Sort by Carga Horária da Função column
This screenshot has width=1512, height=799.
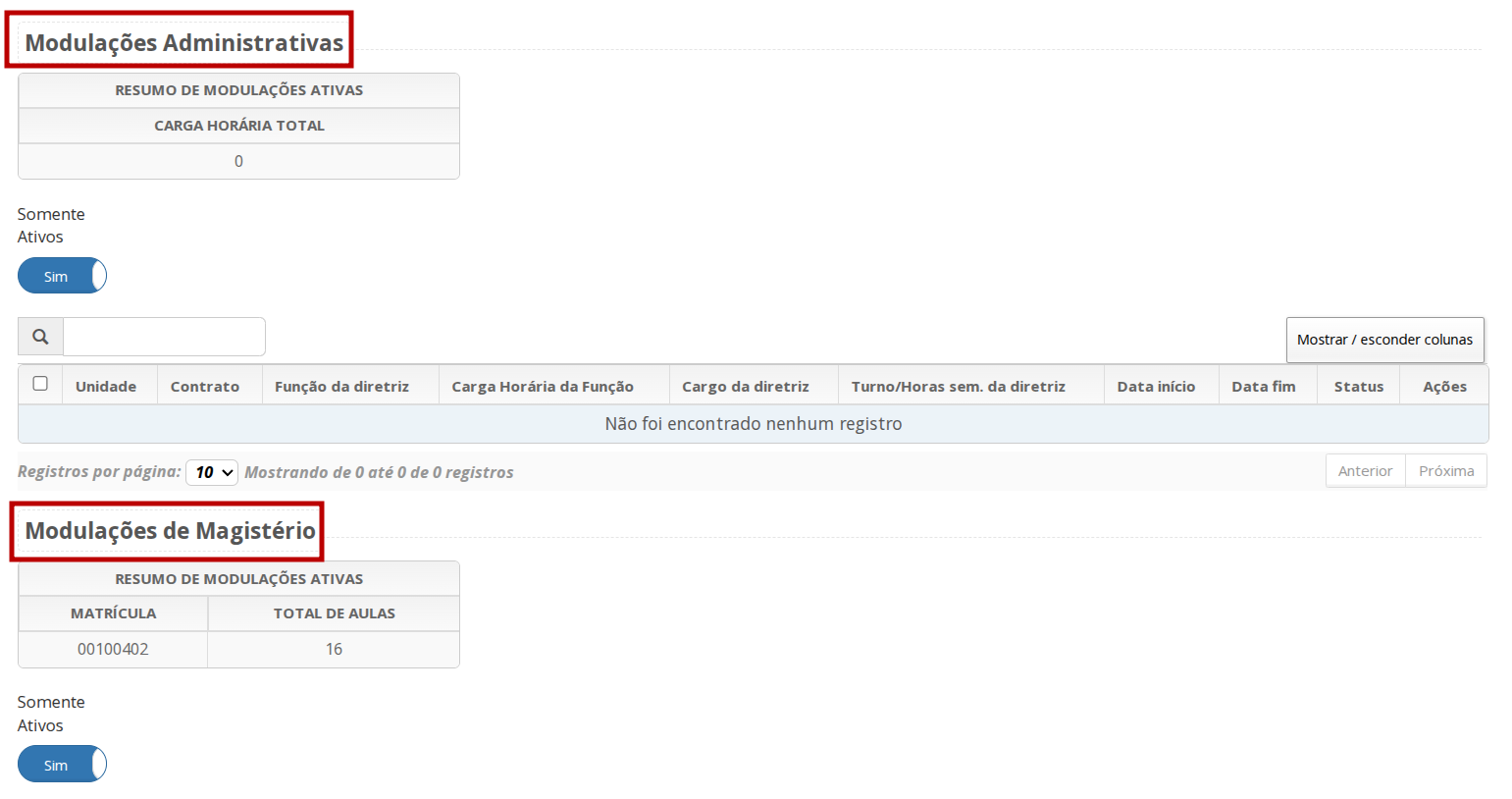(543, 387)
